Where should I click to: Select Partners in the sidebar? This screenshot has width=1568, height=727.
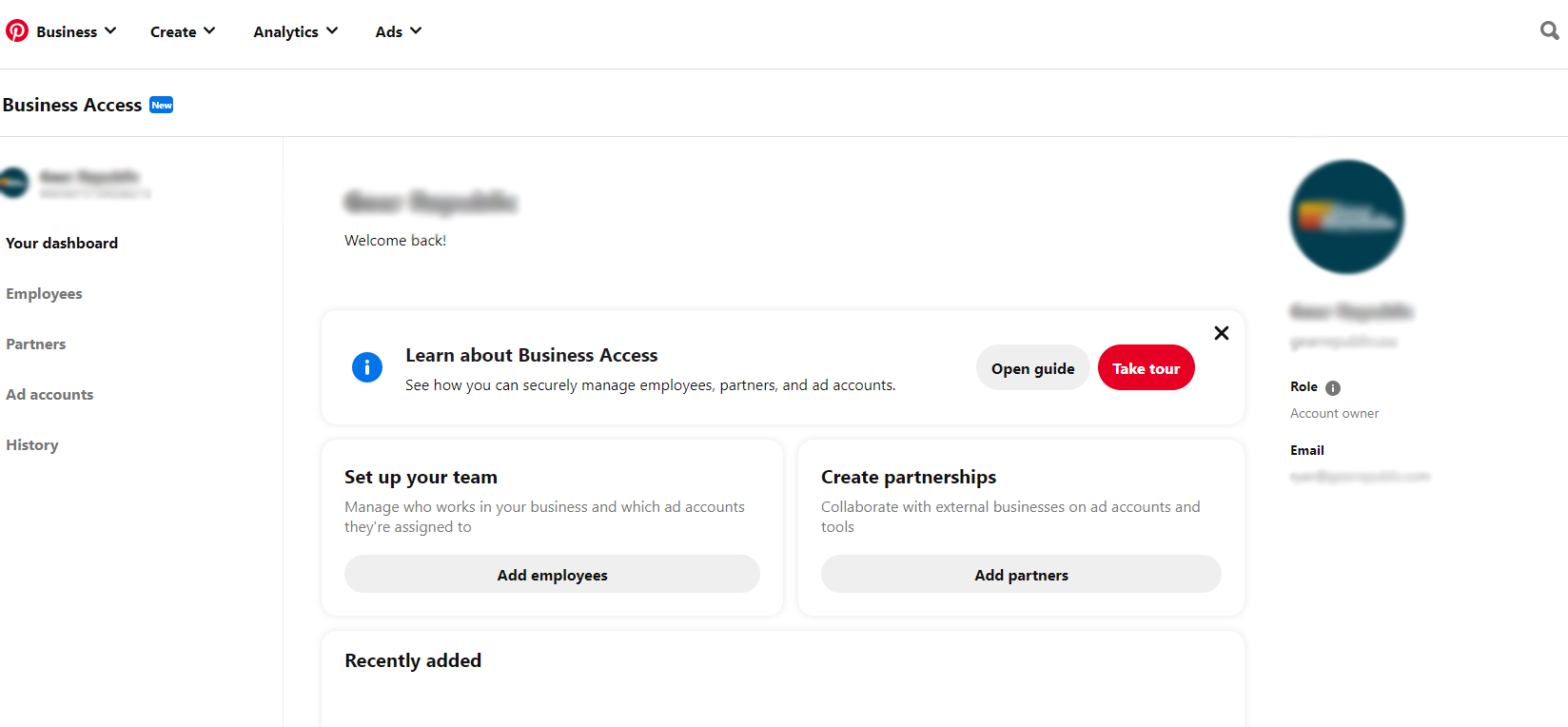(x=36, y=344)
